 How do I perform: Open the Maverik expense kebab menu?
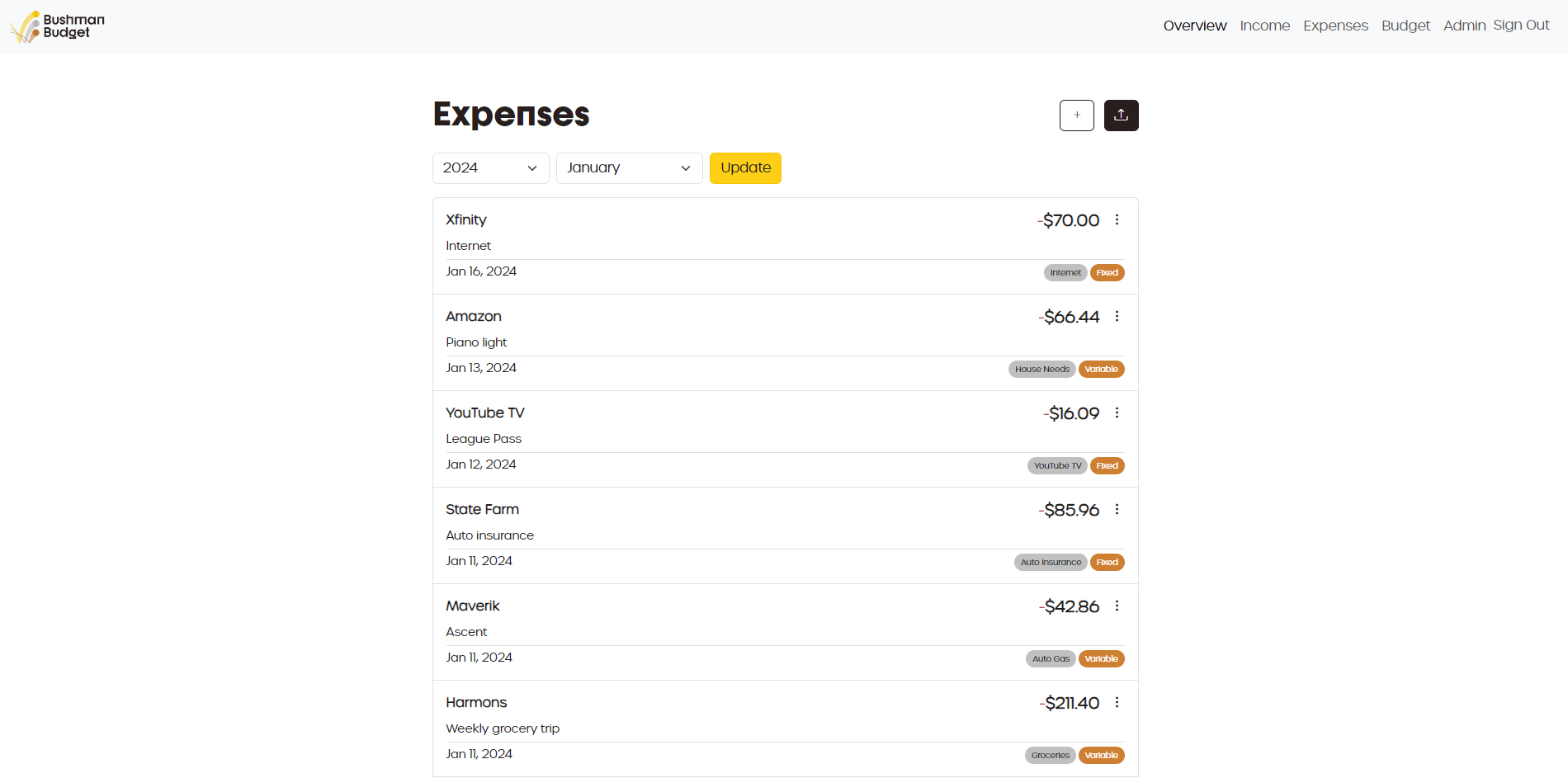click(1117, 606)
